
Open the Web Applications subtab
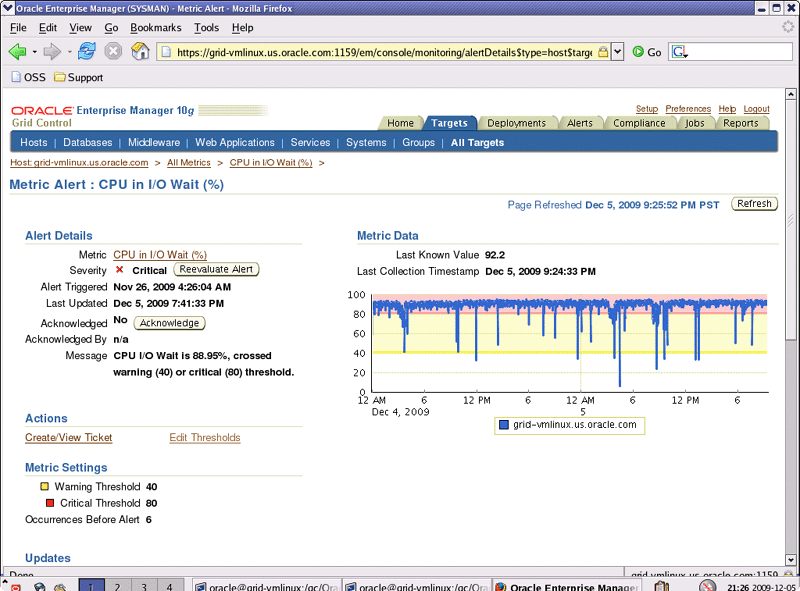pos(235,142)
